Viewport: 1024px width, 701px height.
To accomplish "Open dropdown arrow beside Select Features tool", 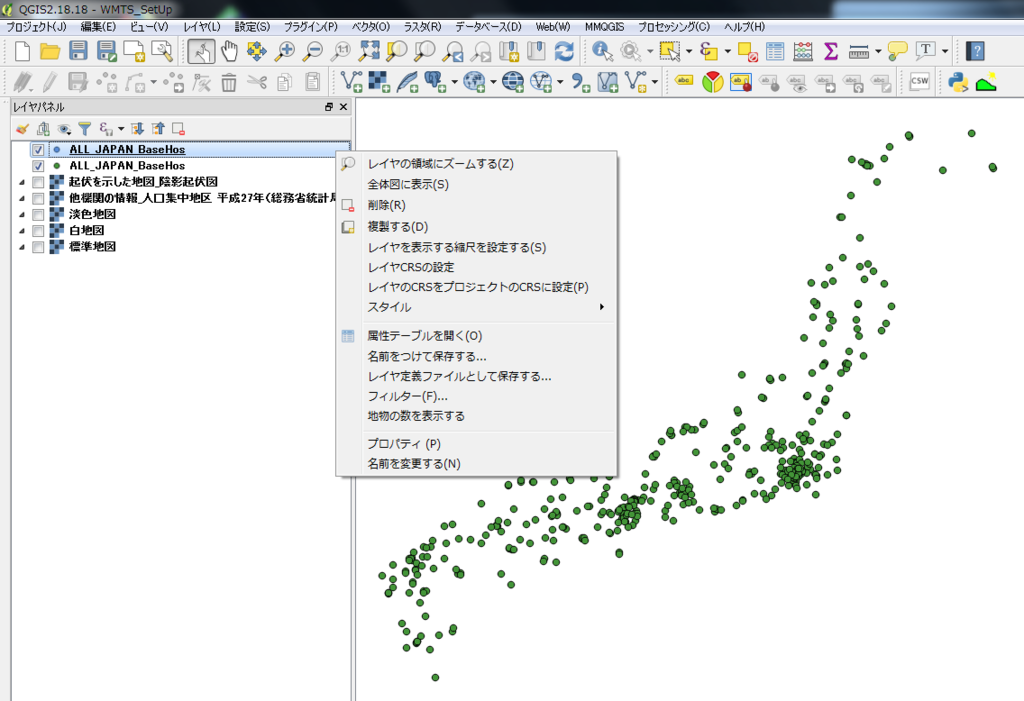I will (689, 51).
